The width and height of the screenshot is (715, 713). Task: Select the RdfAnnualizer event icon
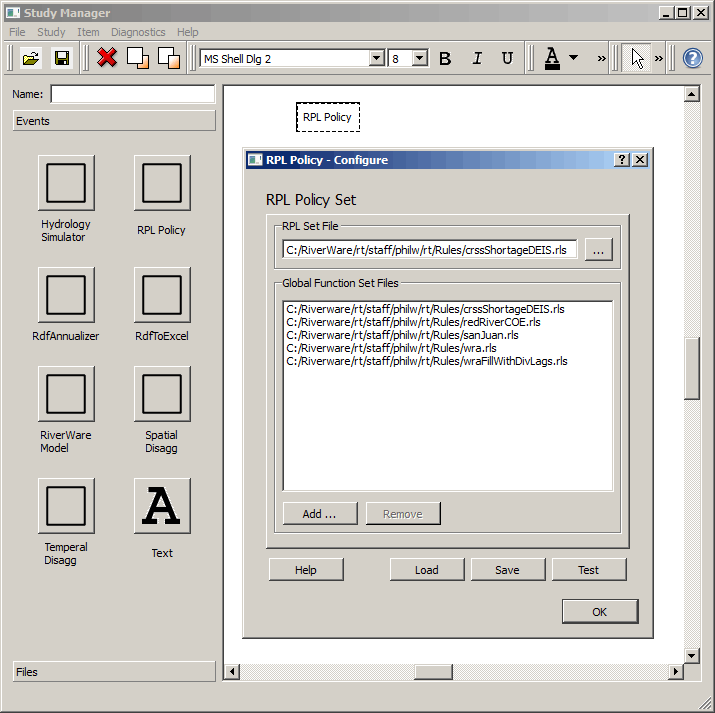click(x=66, y=295)
